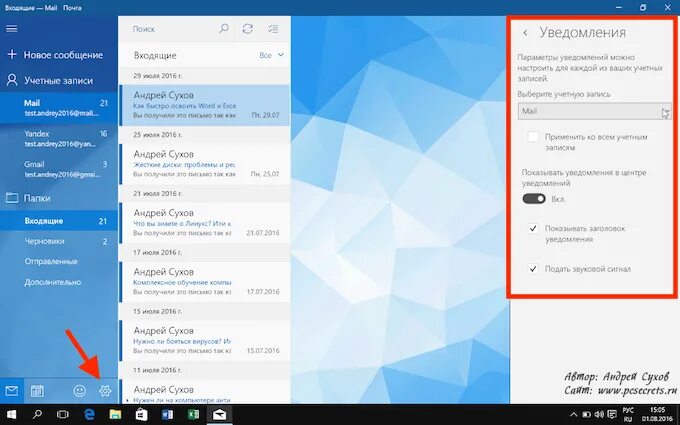Check Применить ко всем учетным записям
680x425 pixels.
[533, 137]
